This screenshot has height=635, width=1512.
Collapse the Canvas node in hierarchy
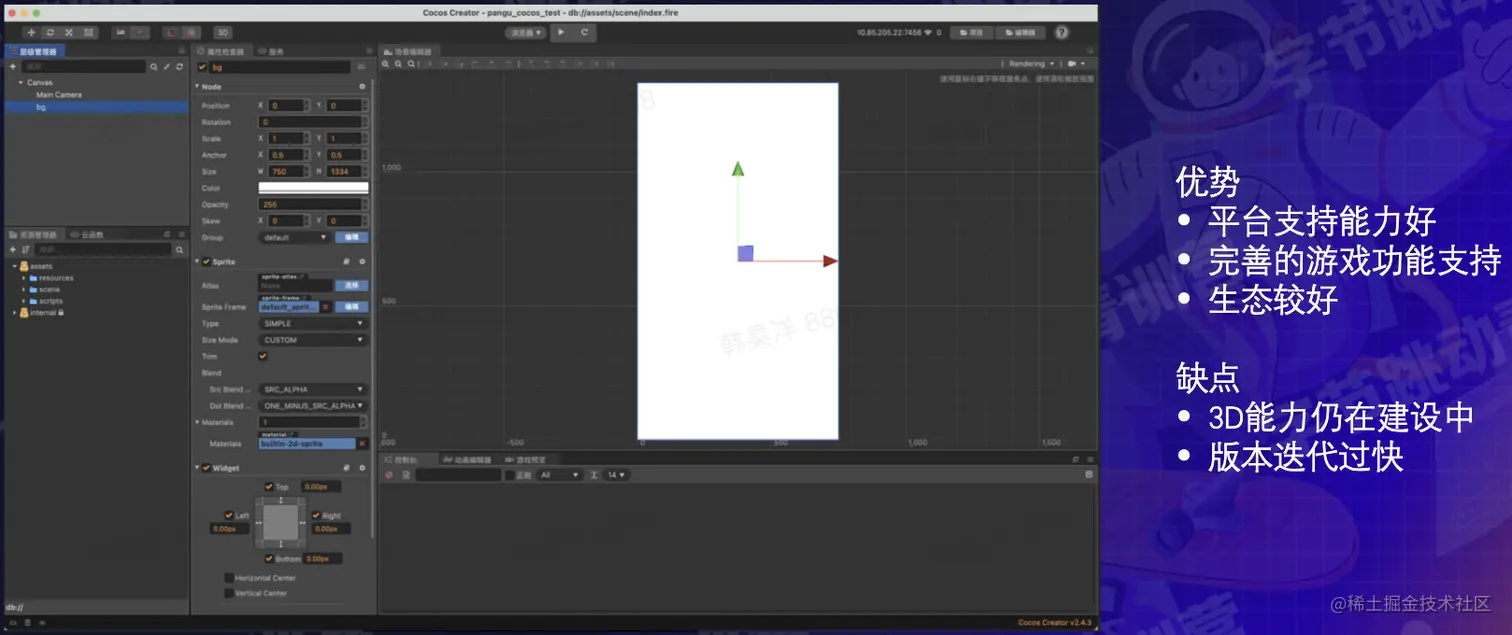click(20, 82)
